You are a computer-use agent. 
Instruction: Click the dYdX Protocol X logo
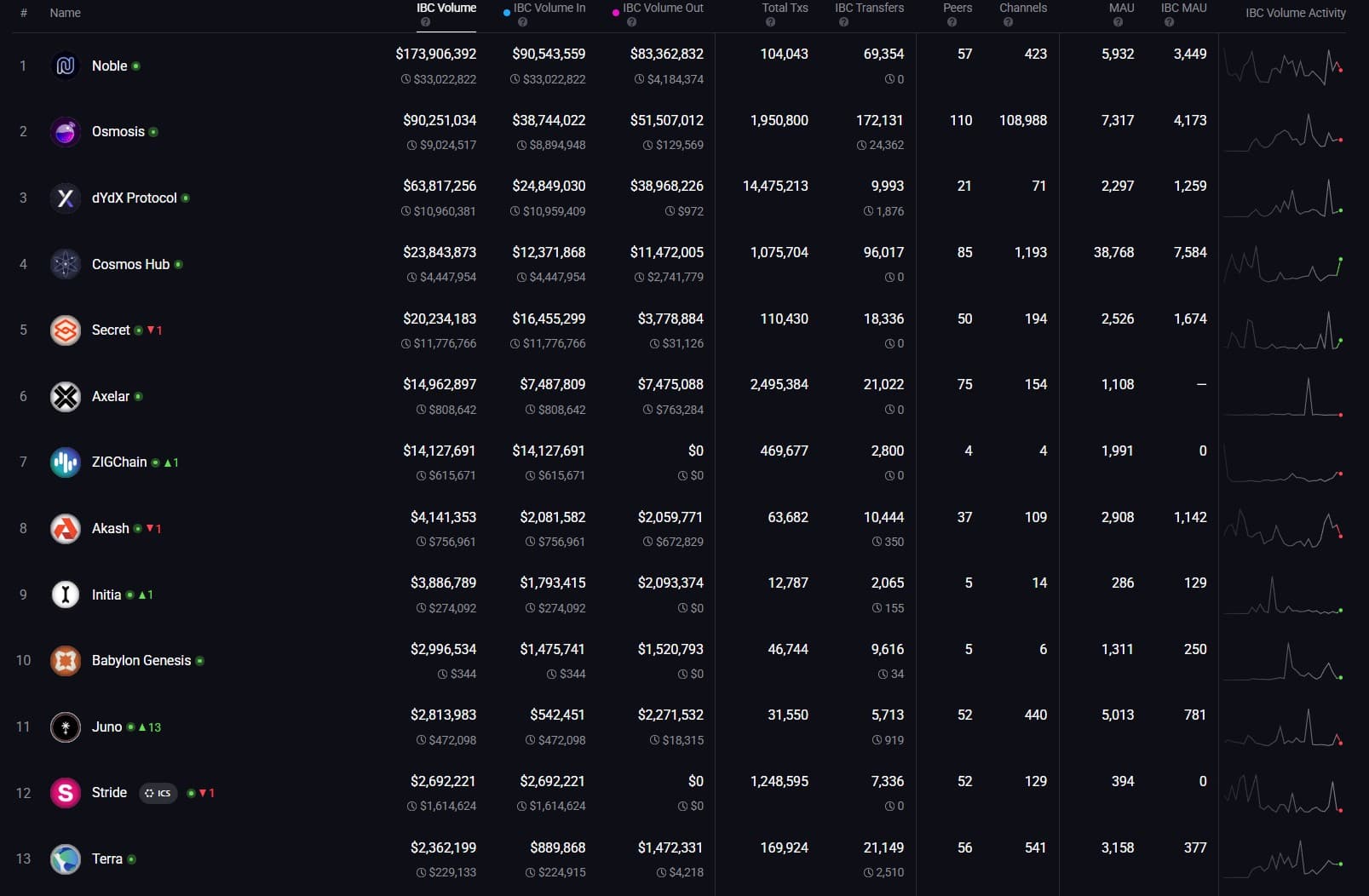tap(66, 198)
